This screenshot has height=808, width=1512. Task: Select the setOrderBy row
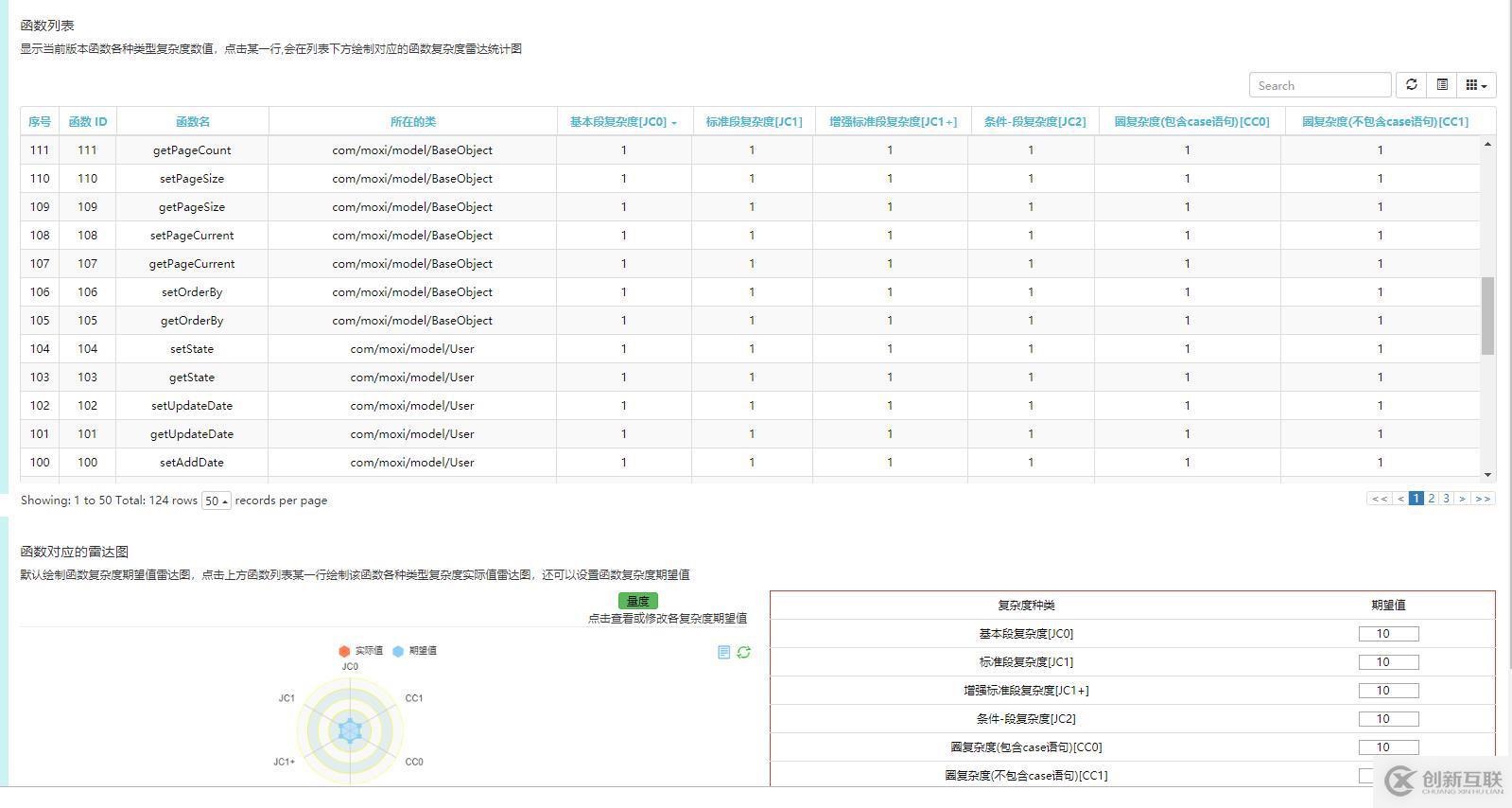tap(750, 291)
